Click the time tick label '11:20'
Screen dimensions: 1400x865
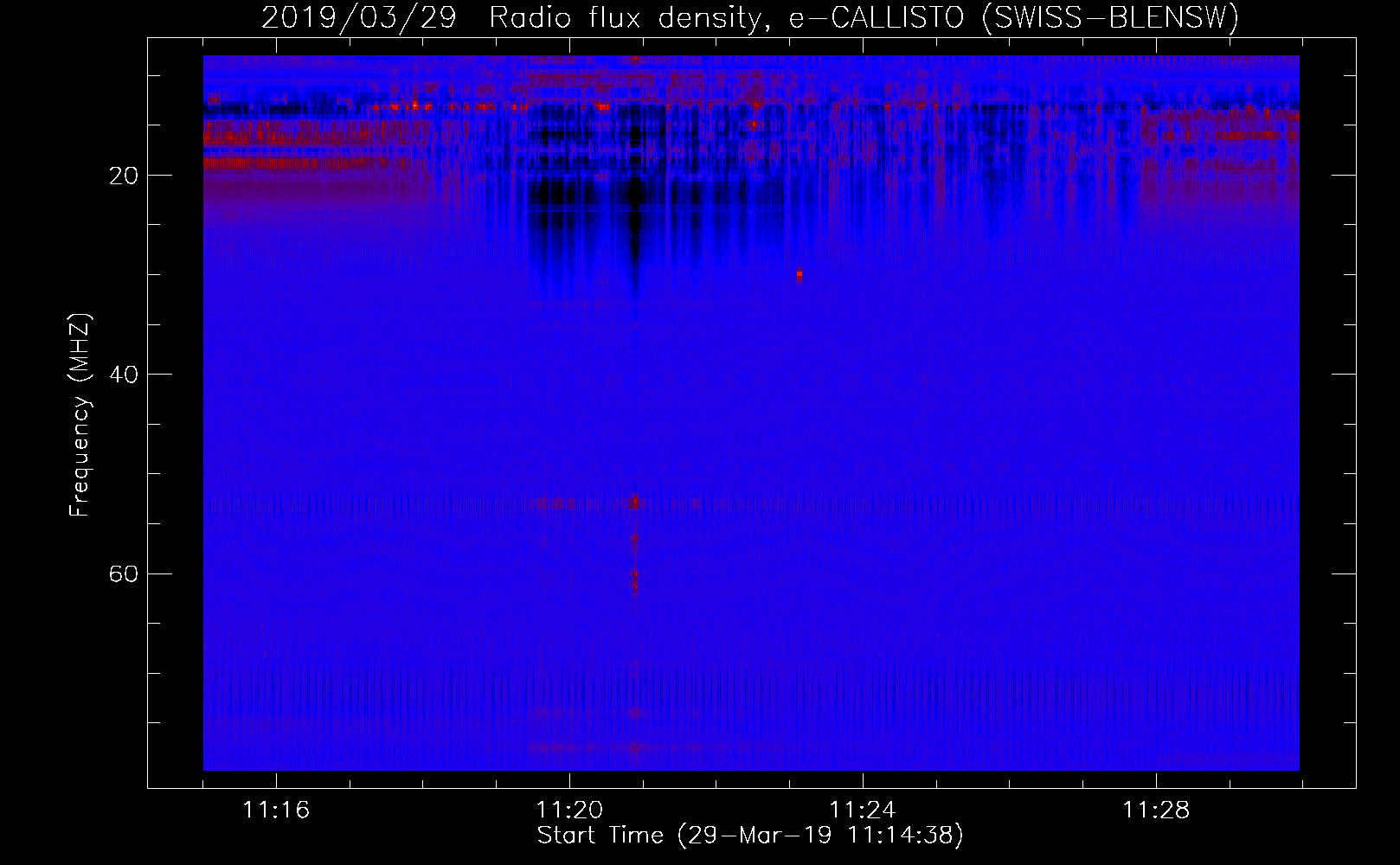click(569, 810)
